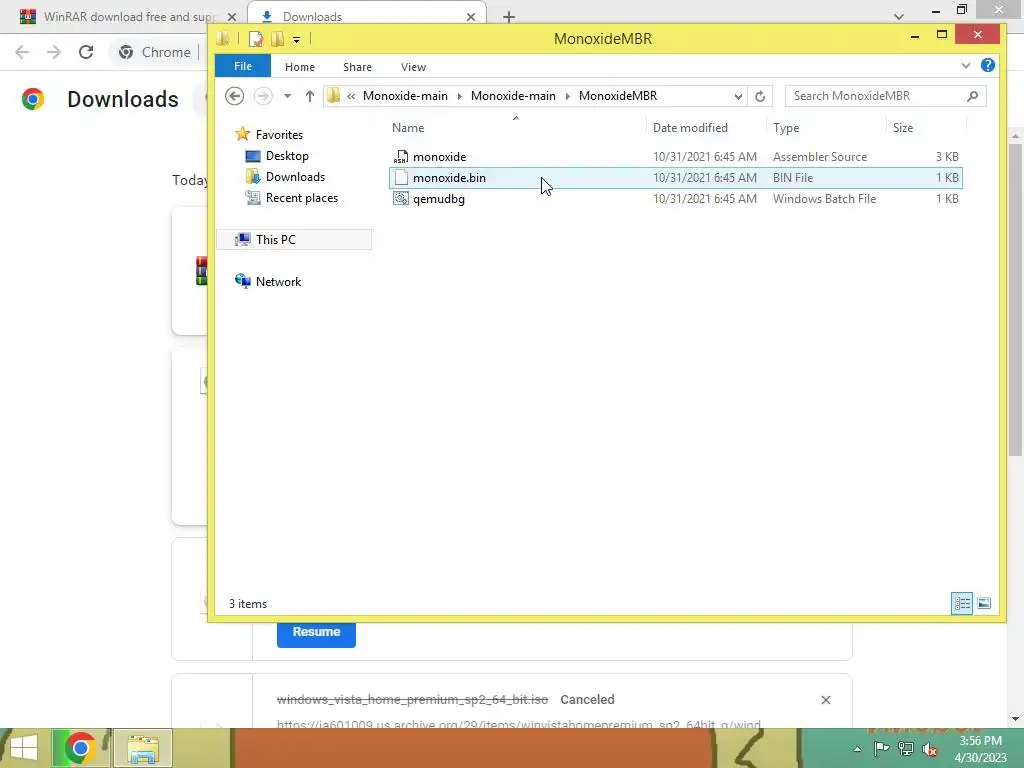The width and height of the screenshot is (1024, 768).
Task: Expand address bar history dropdown
Action: [x=738, y=97]
